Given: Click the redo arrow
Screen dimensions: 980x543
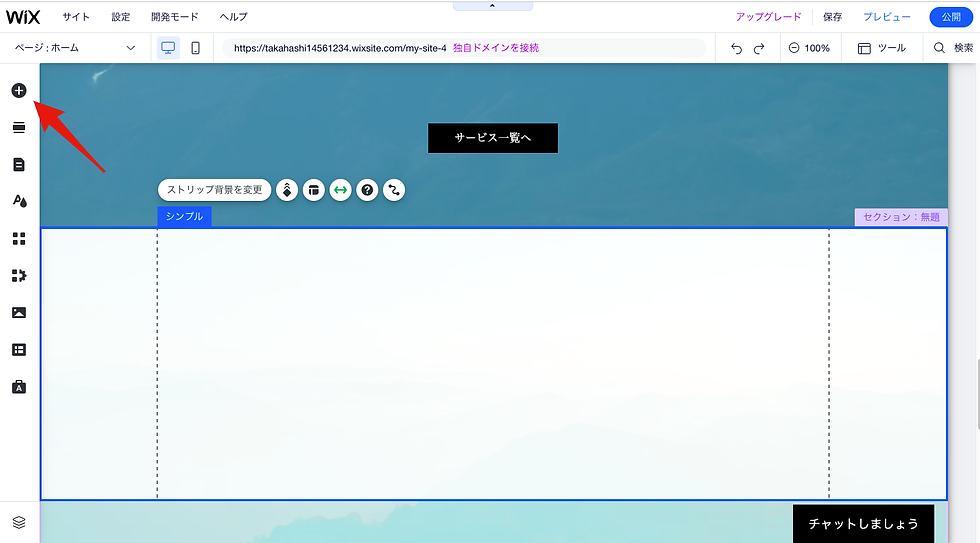Looking at the screenshot, I should tap(759, 48).
